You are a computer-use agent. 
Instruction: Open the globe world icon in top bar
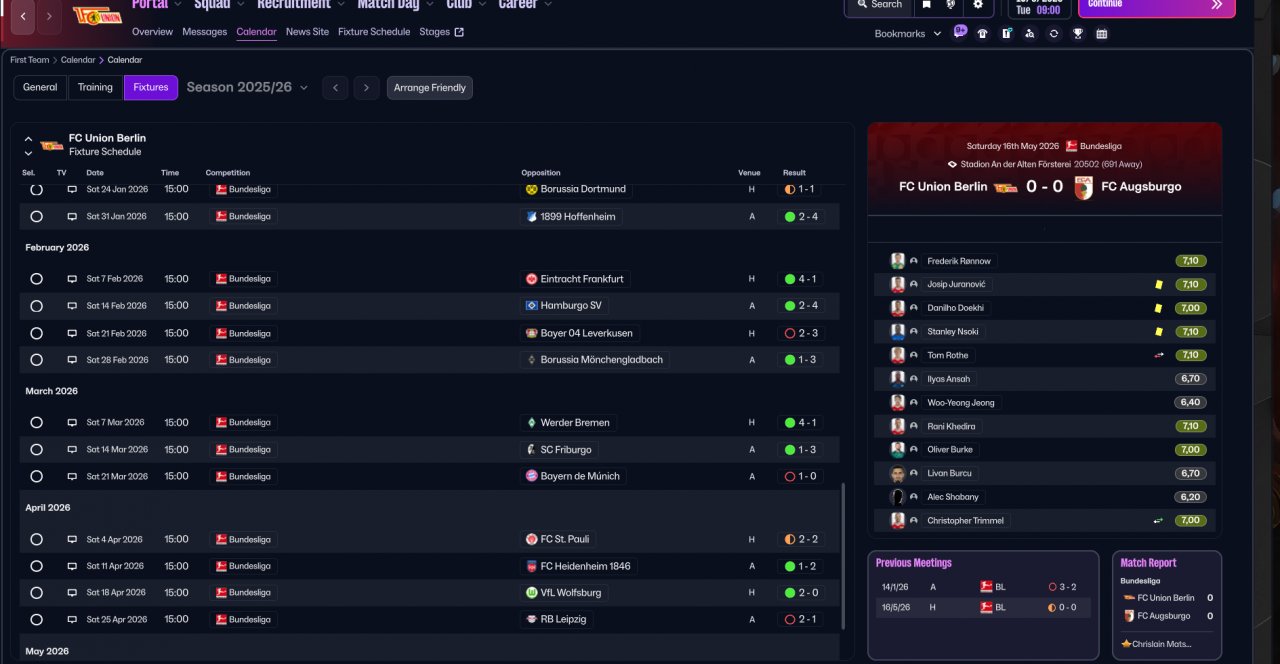[951, 5]
